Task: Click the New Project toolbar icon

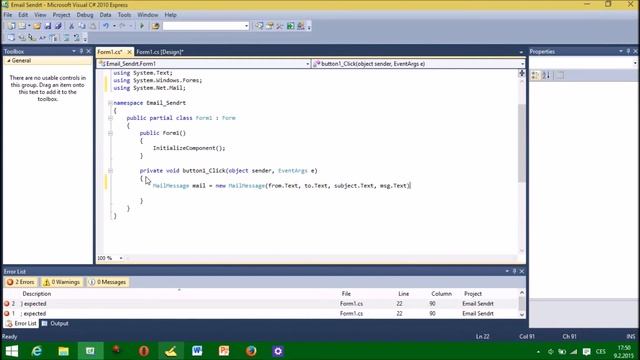Action: (x=11, y=26)
